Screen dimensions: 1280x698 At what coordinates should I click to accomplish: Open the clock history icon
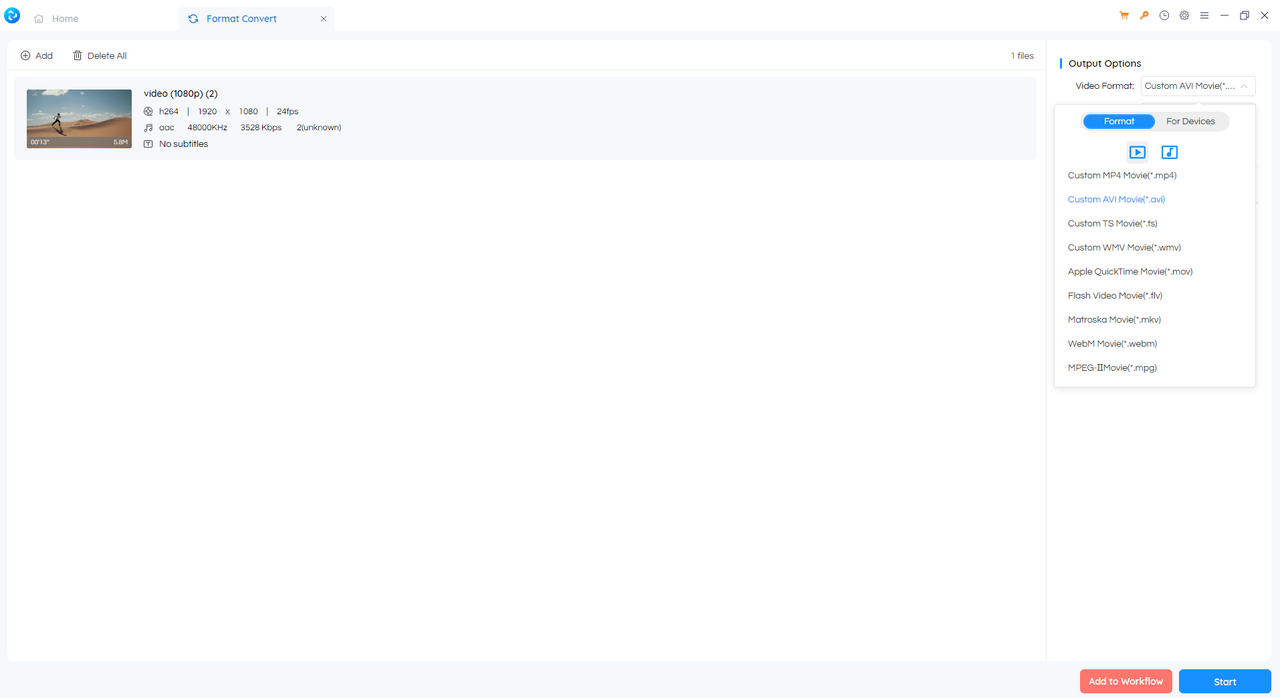click(x=1164, y=16)
